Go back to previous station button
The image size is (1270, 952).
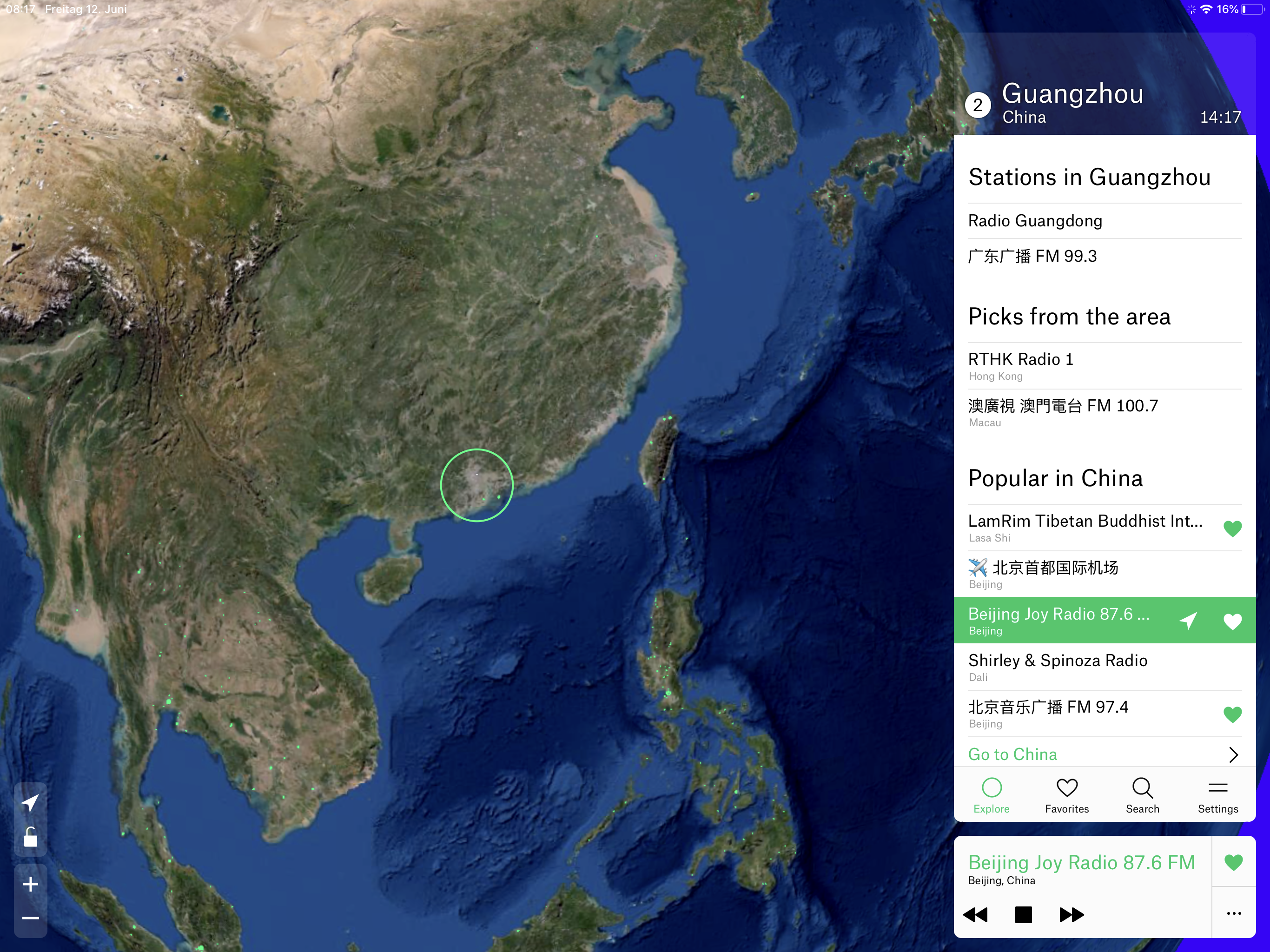point(975,914)
